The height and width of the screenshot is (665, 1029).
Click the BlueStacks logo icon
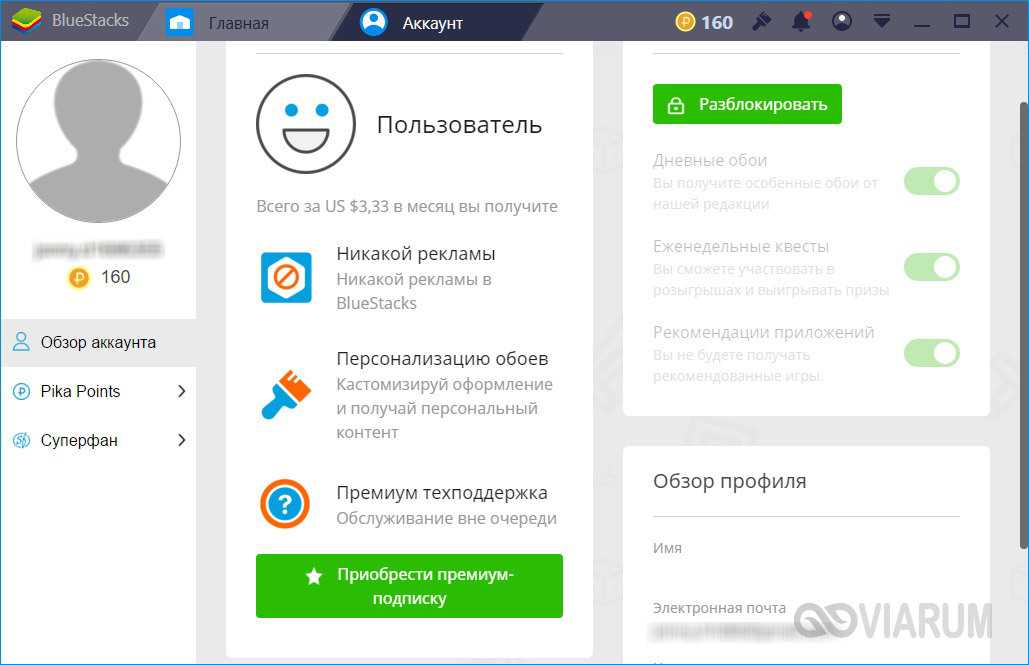click(26, 21)
